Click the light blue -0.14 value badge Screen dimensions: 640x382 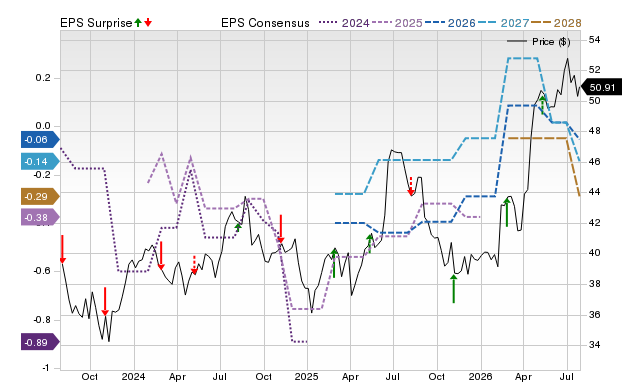[x=40, y=162]
